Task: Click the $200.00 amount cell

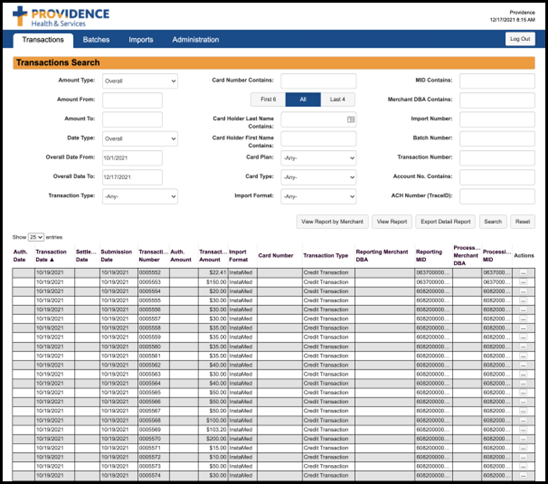Action: coord(213,439)
